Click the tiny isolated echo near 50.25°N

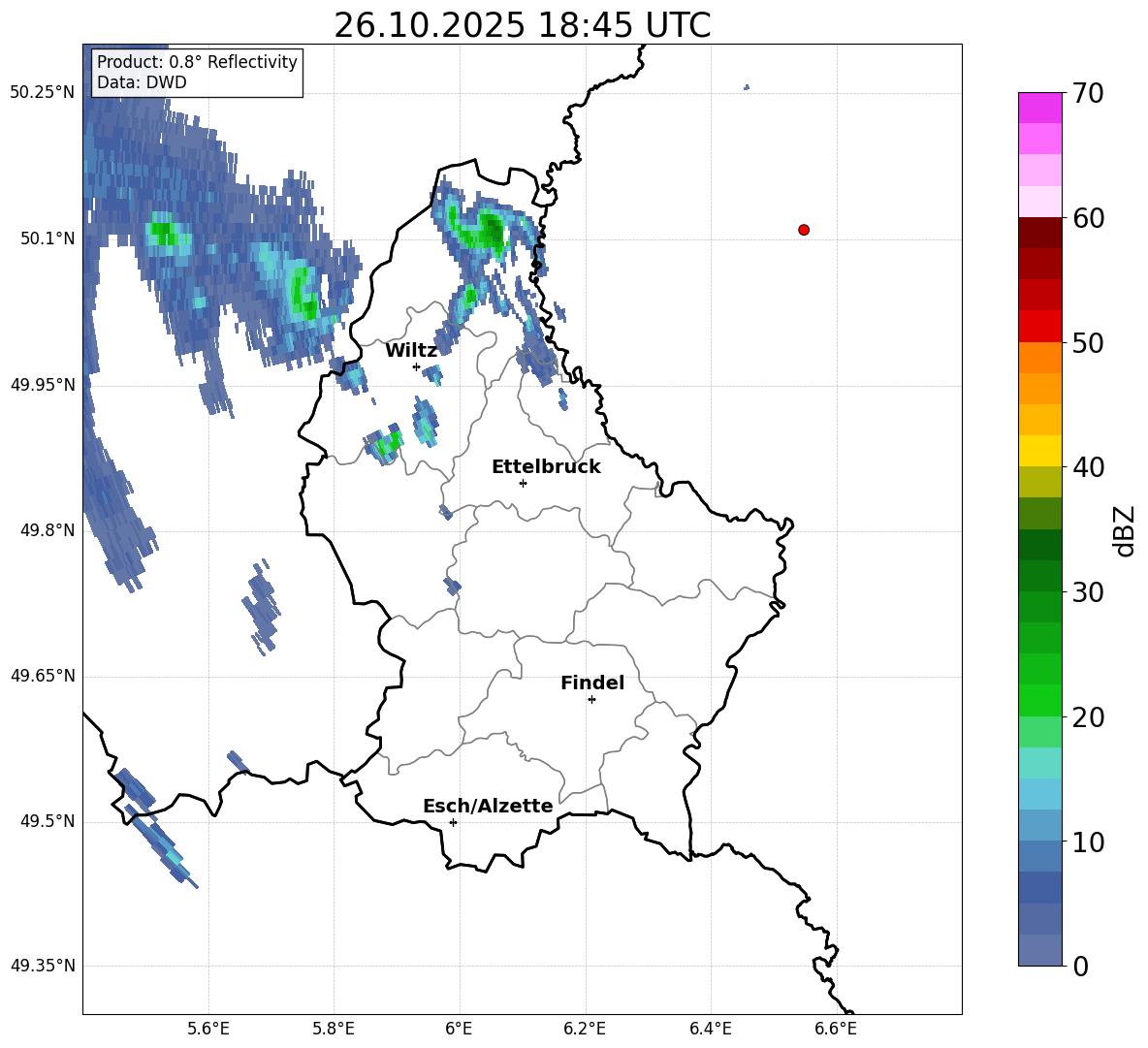coord(746,87)
